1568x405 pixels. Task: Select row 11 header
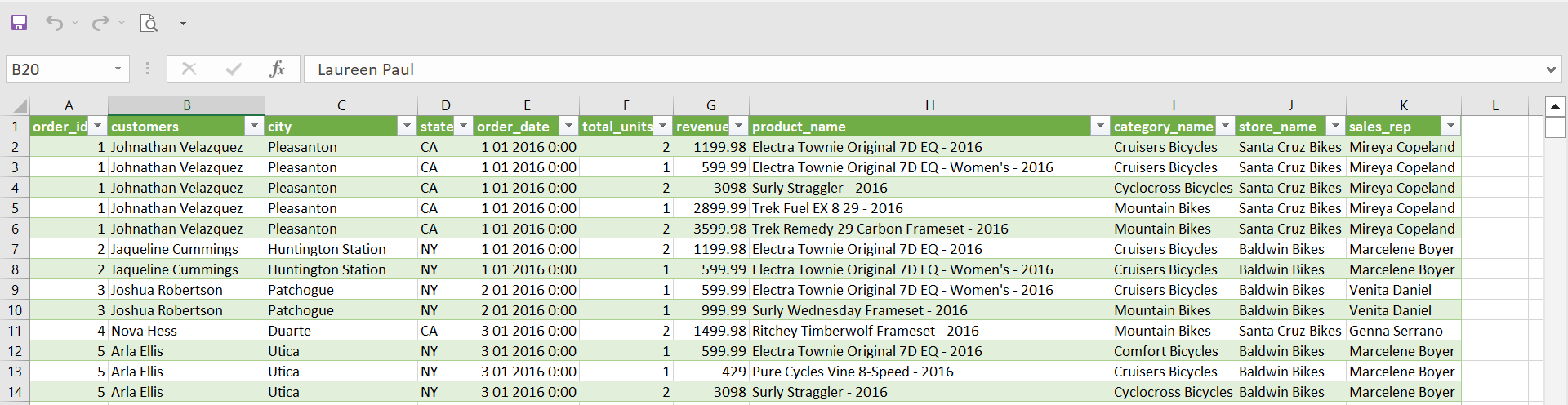point(15,331)
